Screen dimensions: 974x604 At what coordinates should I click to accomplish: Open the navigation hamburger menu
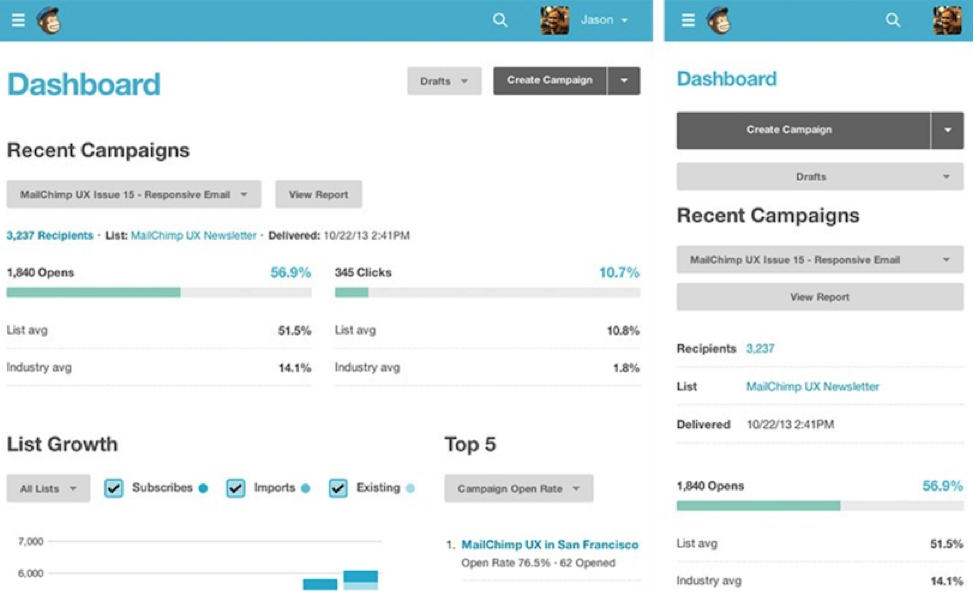(18, 19)
